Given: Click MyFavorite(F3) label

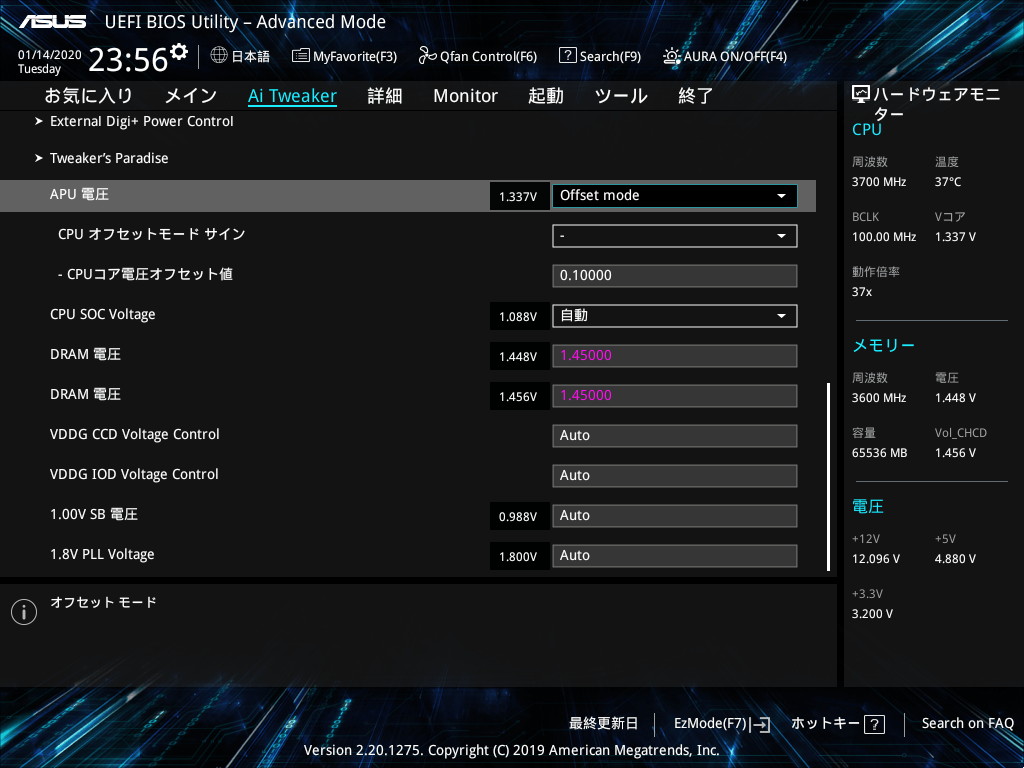Looking at the screenshot, I should (x=355, y=57).
